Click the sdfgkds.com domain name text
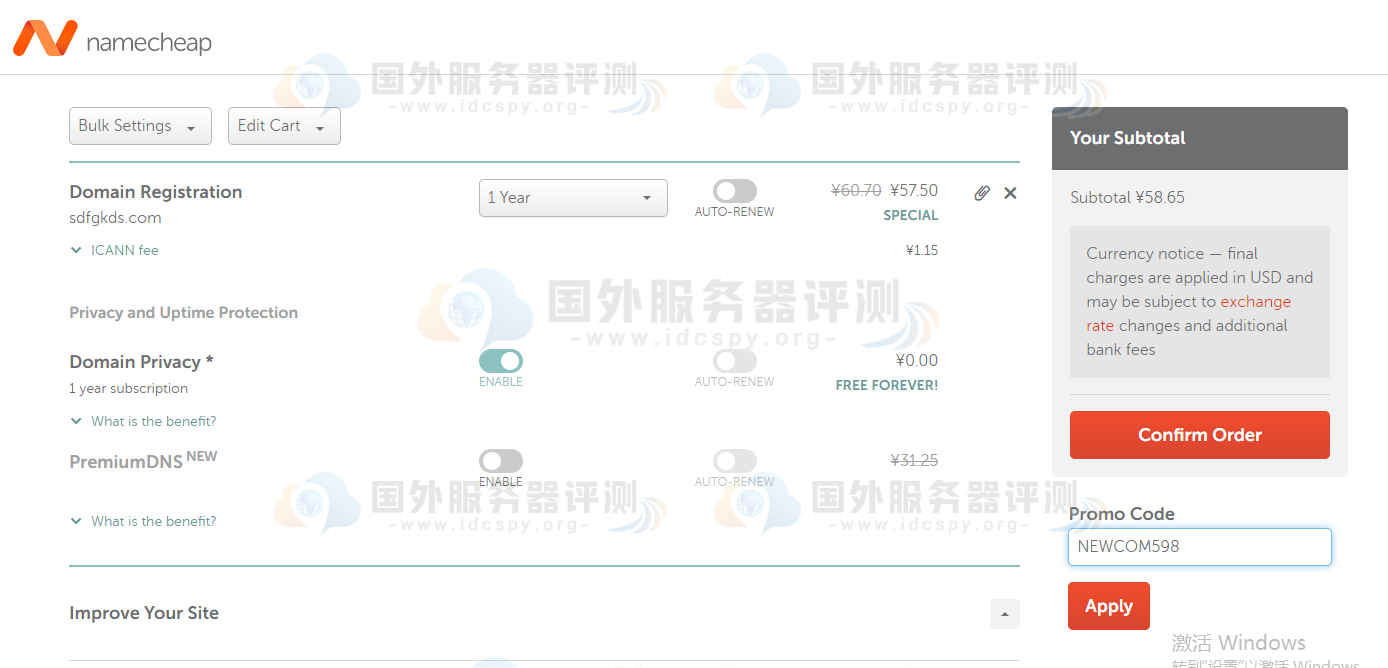 click(x=115, y=218)
